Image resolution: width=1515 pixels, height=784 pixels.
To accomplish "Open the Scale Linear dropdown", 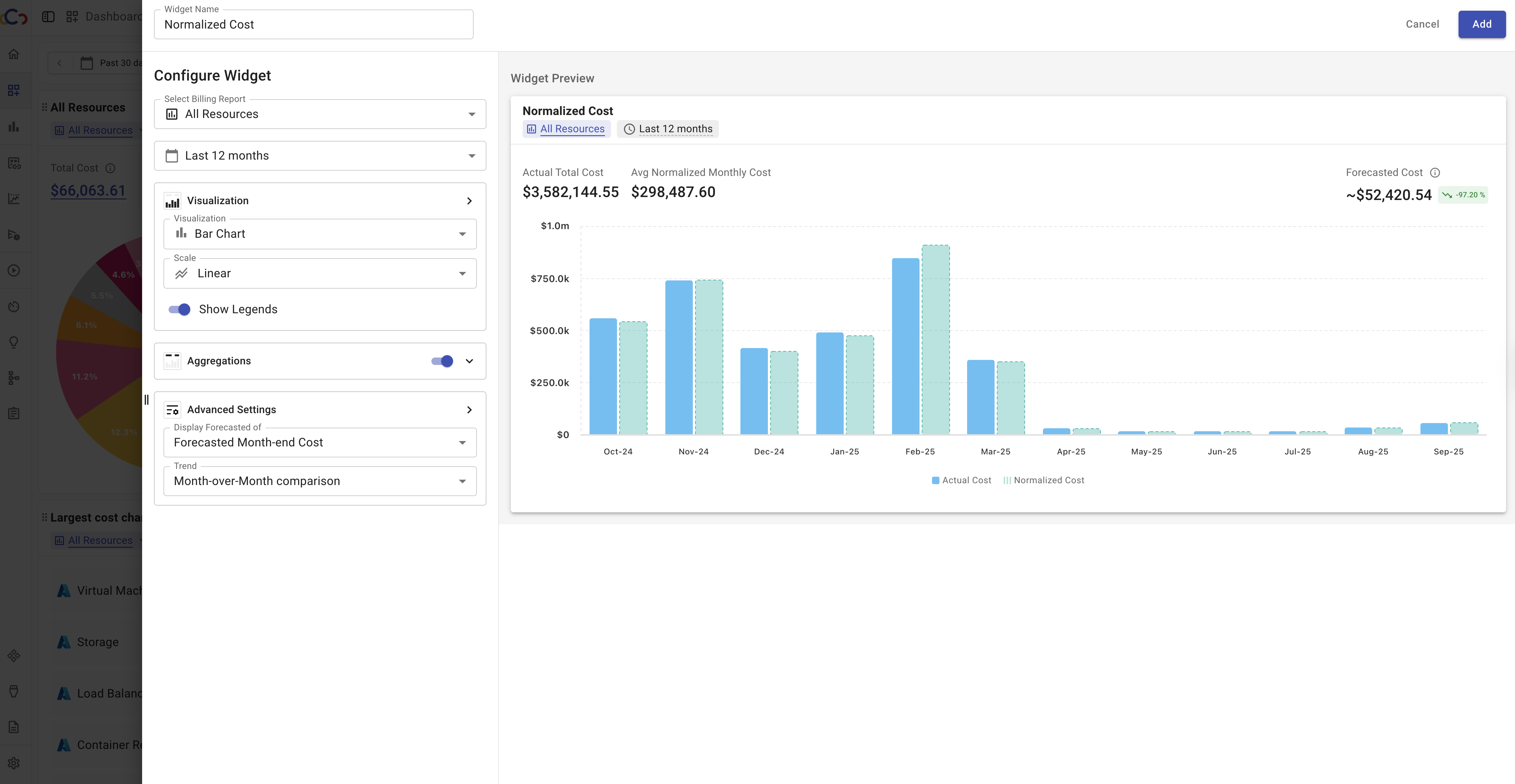I will coord(319,273).
